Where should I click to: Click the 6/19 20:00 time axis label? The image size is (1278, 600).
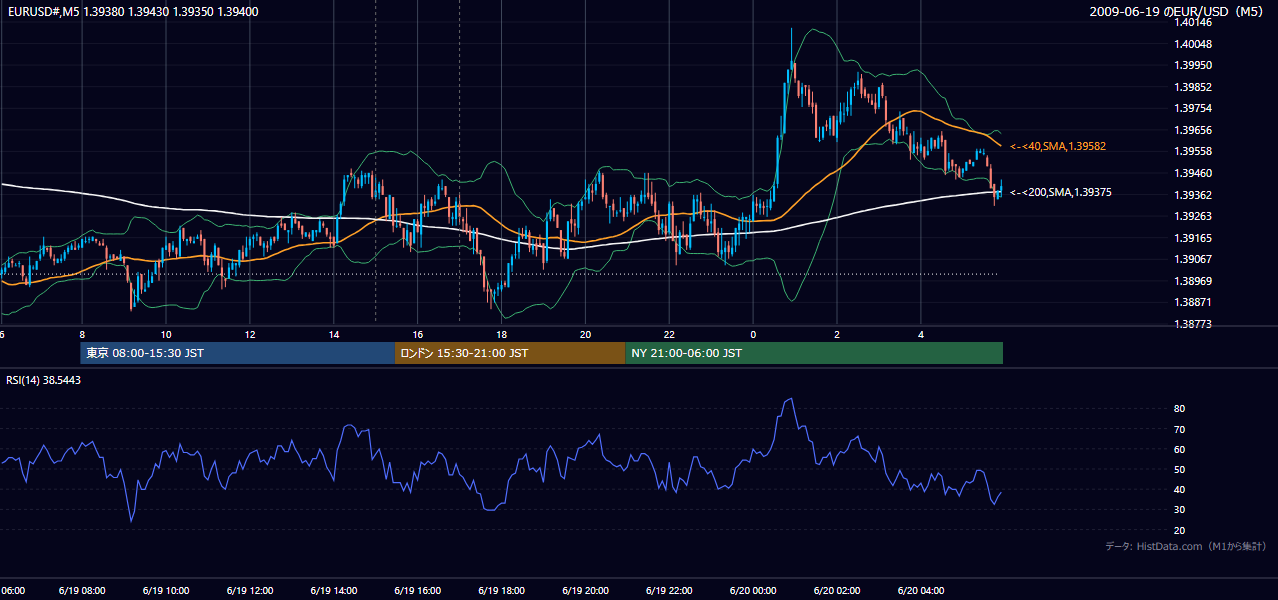pos(585,591)
